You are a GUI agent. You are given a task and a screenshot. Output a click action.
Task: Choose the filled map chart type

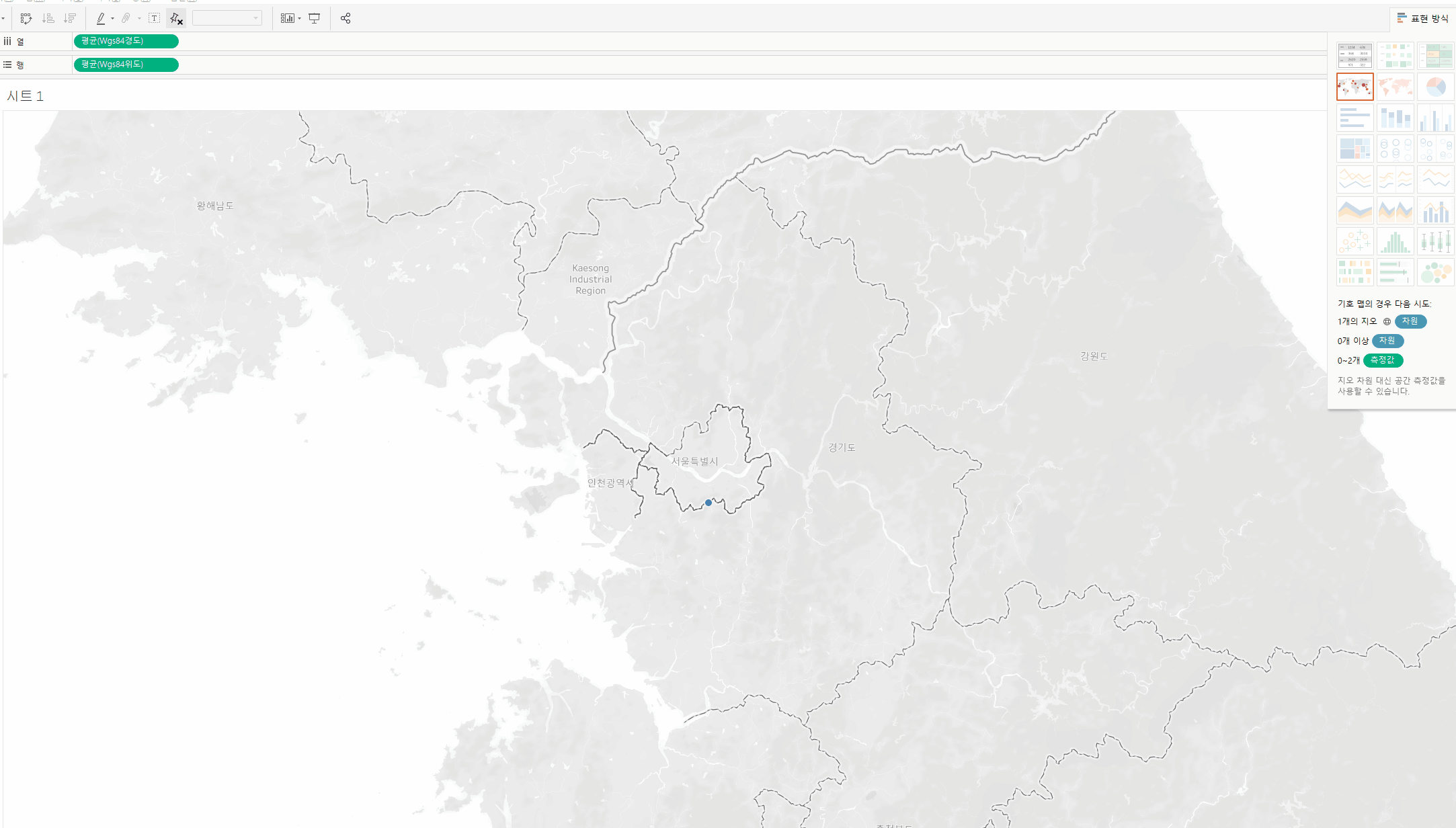(1395, 87)
